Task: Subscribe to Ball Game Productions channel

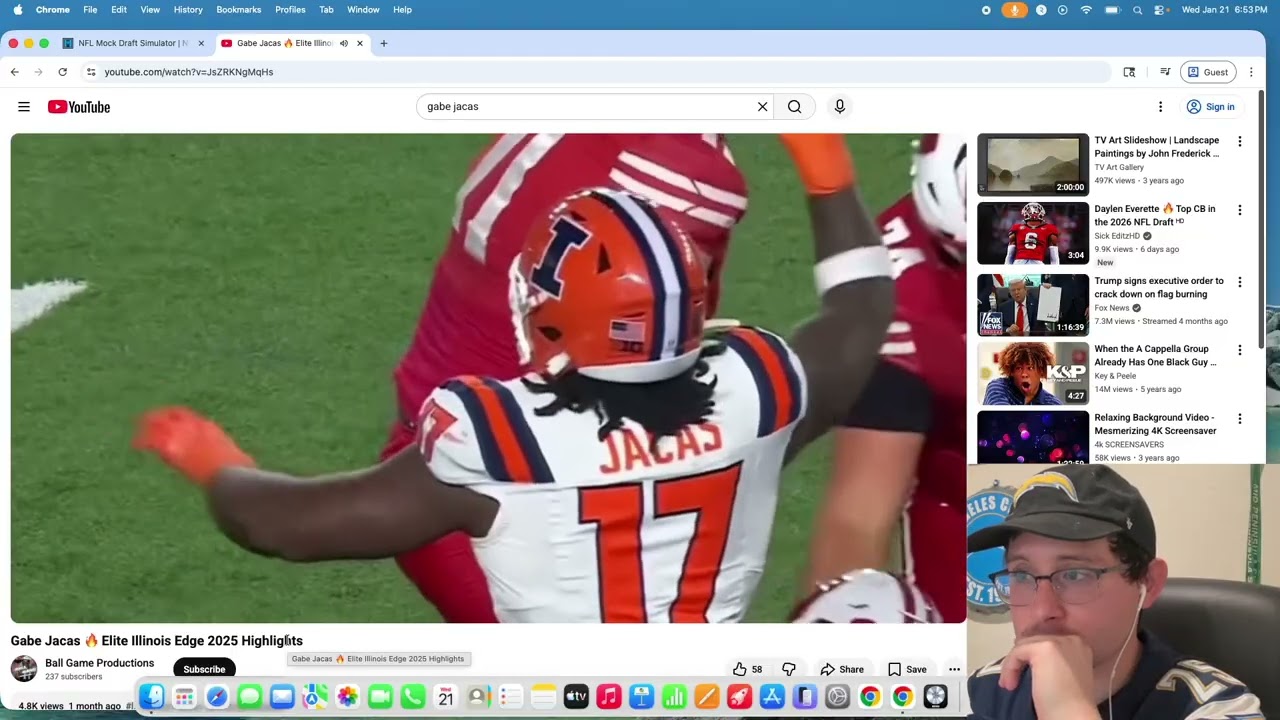Action: pyautogui.click(x=204, y=669)
